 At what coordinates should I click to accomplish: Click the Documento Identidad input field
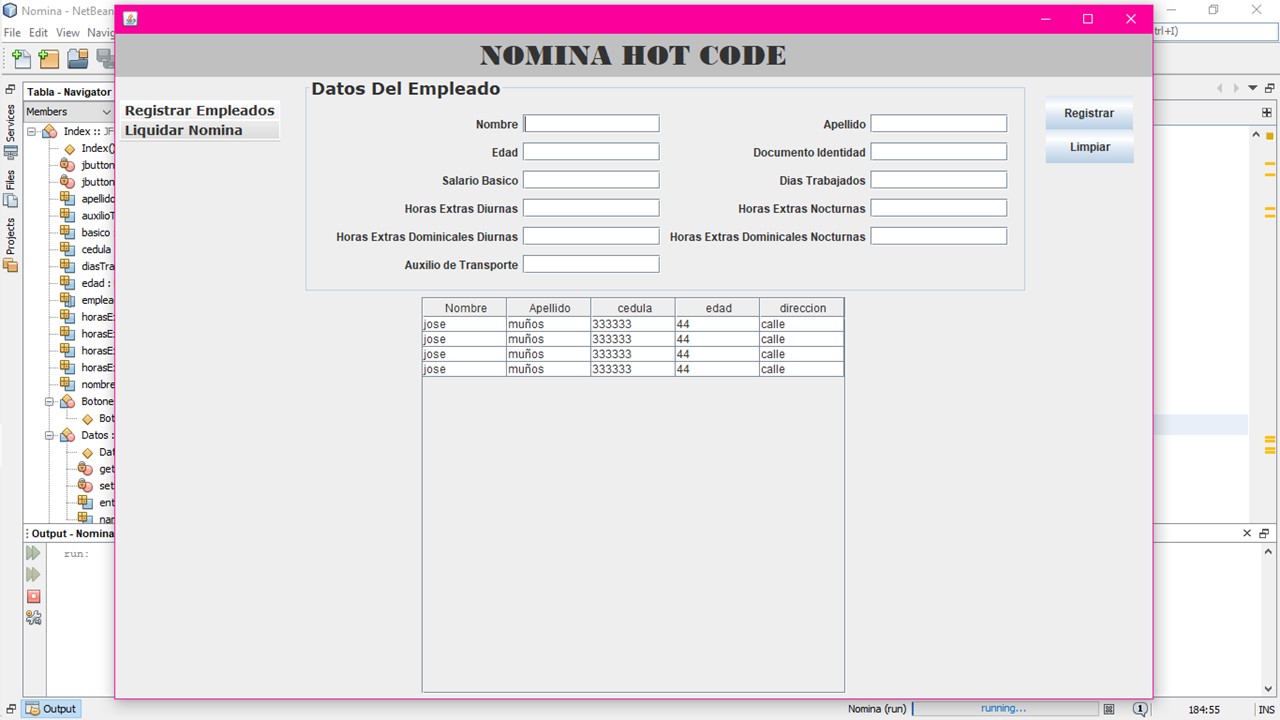coord(939,152)
